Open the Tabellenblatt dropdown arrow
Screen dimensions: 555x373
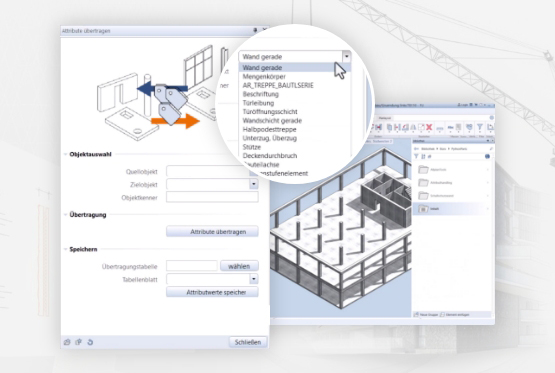coord(253,279)
